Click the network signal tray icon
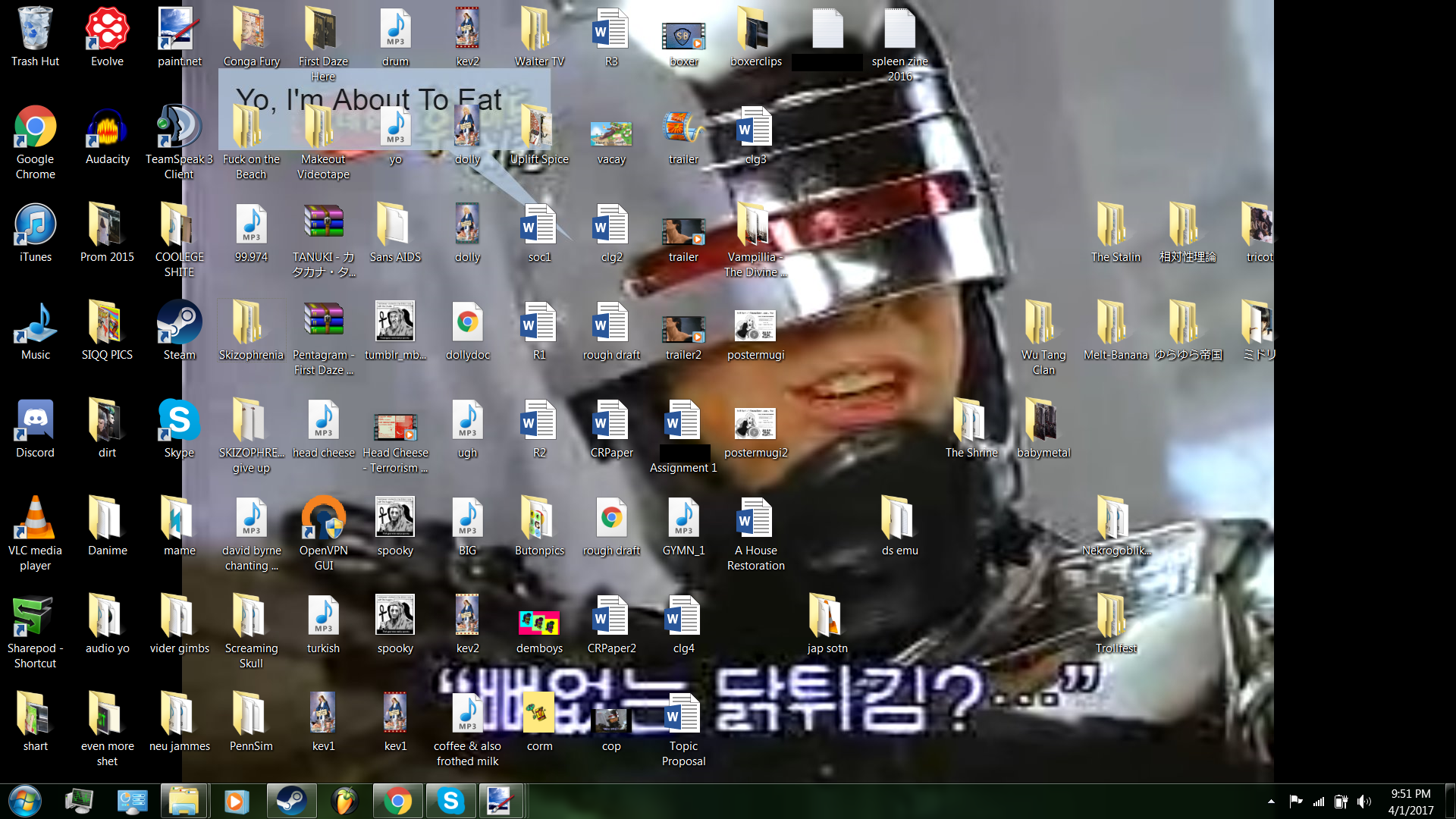 click(x=1319, y=802)
